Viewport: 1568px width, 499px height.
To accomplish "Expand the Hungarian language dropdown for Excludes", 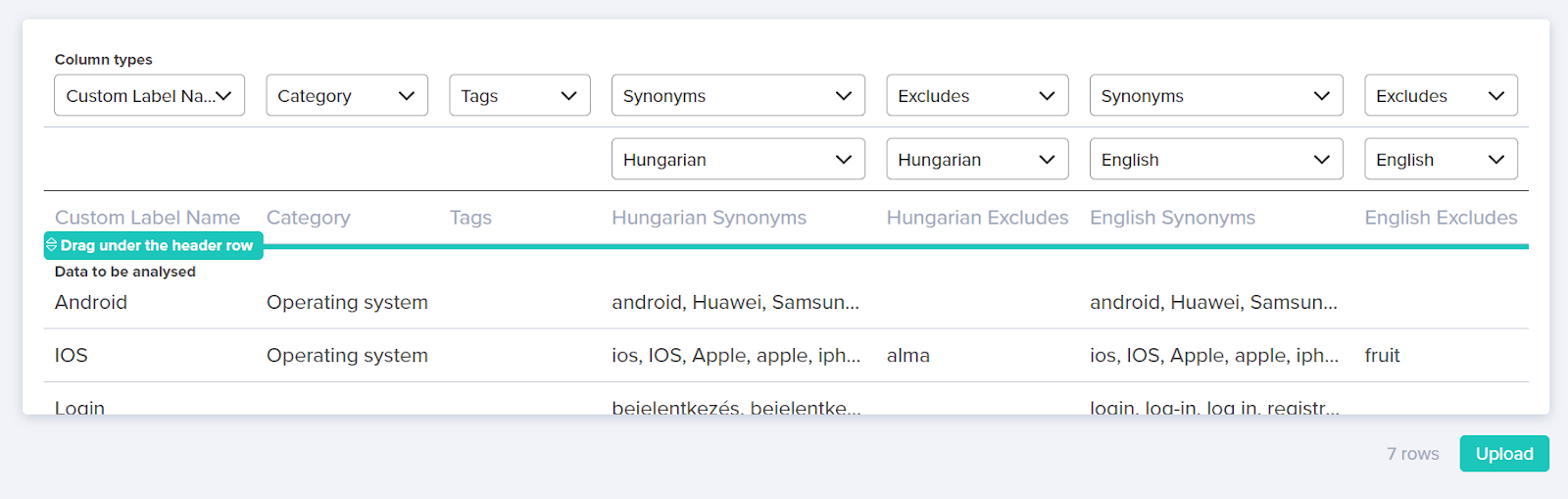I will (x=977, y=160).
